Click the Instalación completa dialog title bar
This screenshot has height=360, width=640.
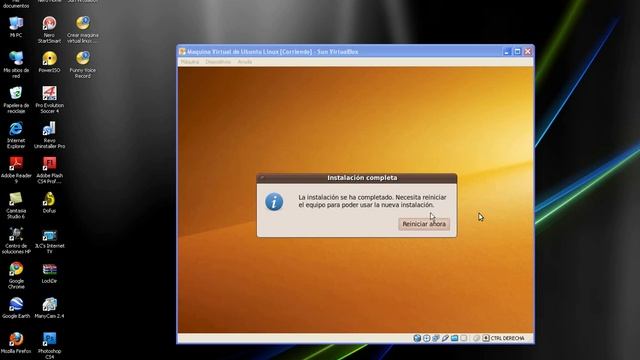(x=357, y=178)
